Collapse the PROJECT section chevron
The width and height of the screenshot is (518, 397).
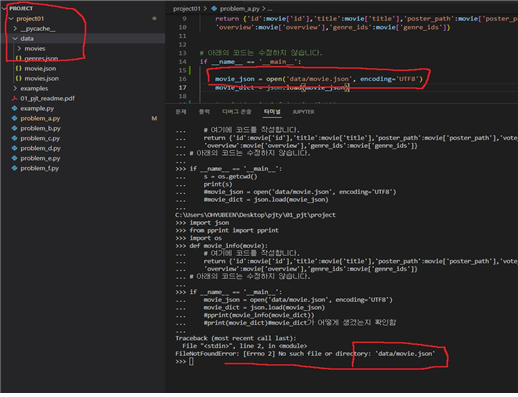[4, 8]
